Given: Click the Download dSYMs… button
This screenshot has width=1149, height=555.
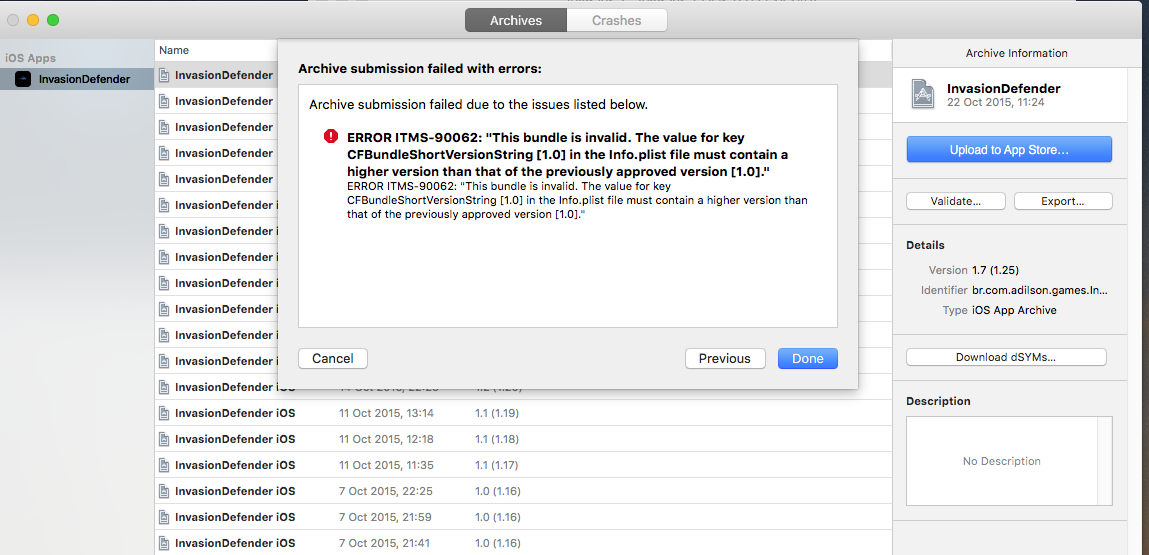Looking at the screenshot, I should [x=1006, y=357].
